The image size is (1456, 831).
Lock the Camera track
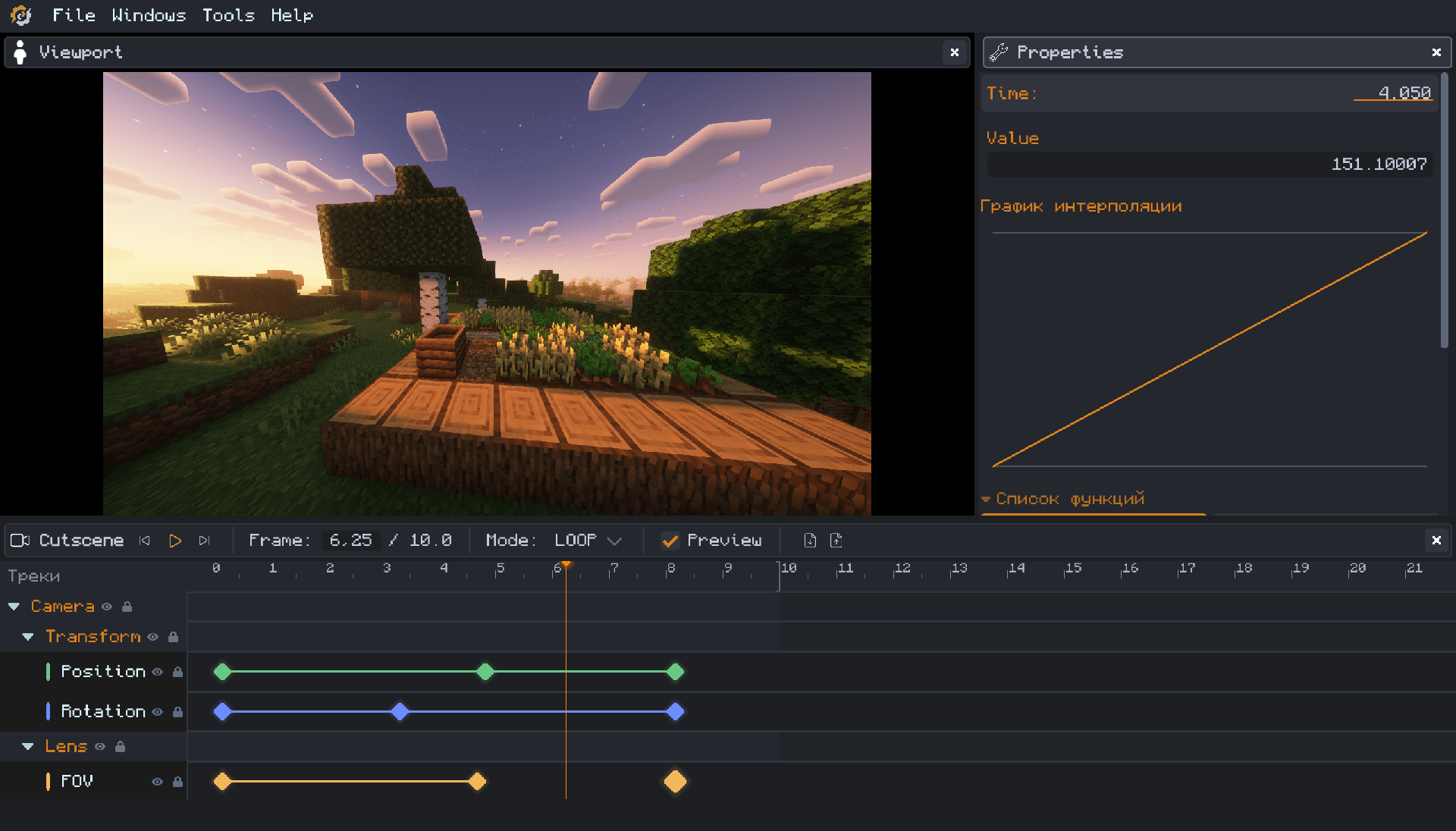pos(127,607)
